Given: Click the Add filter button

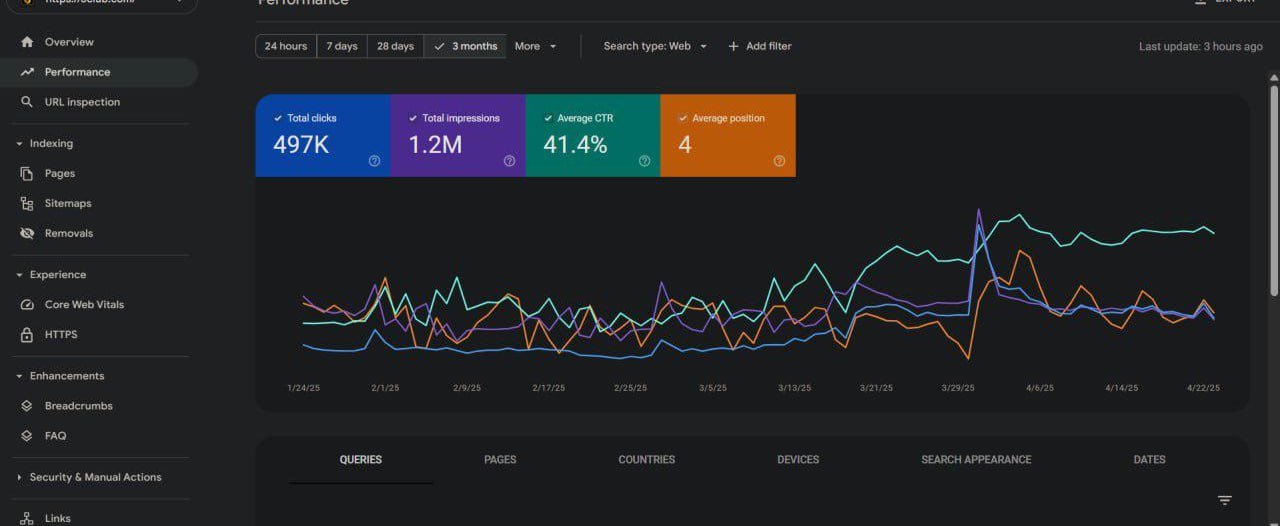Looking at the screenshot, I should click(x=759, y=46).
